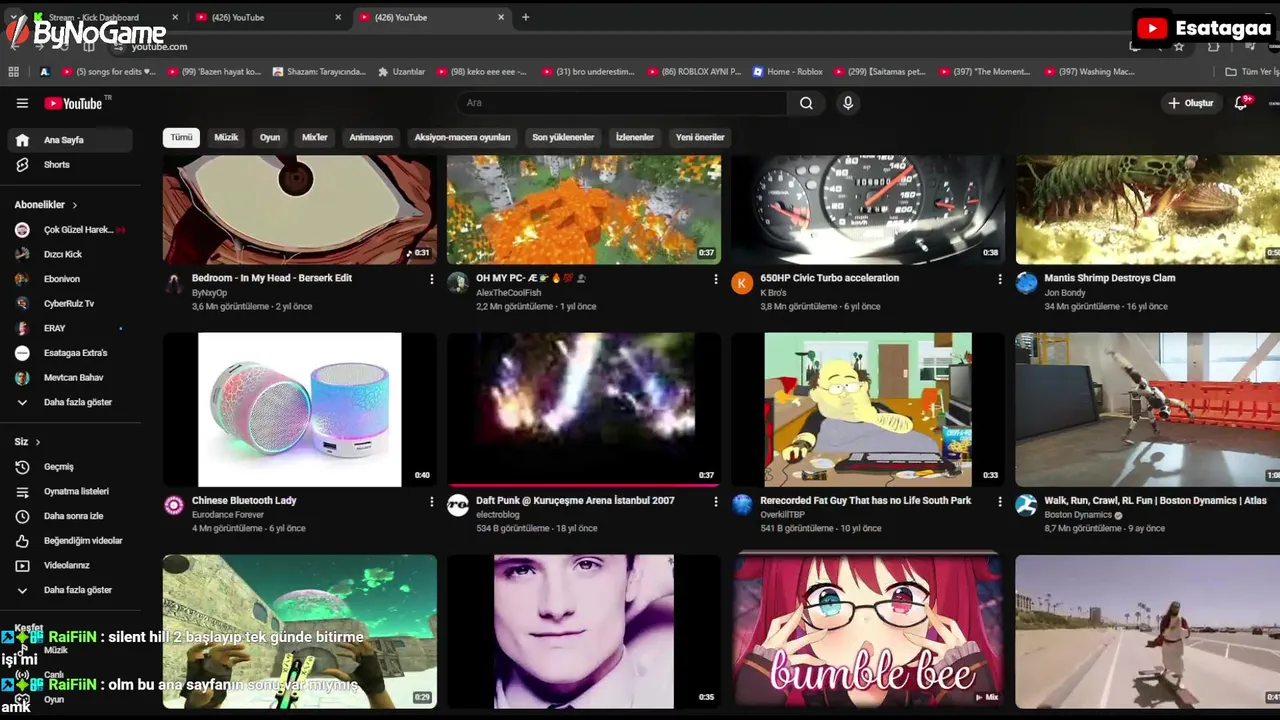Screen dimensions: 1280x720
Task: Go to Ana Sayfa in the sidebar
Action: (70, 140)
